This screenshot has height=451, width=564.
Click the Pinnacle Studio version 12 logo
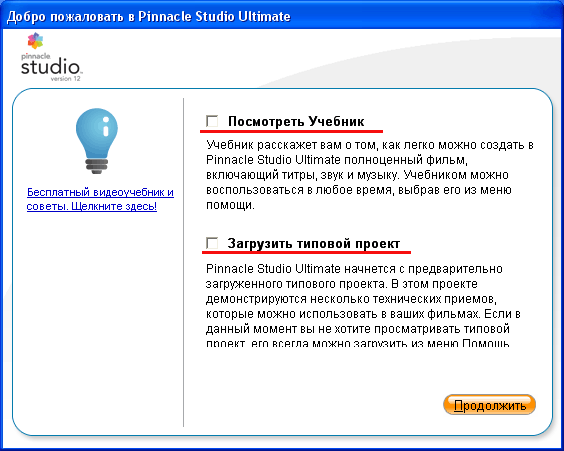[51, 57]
